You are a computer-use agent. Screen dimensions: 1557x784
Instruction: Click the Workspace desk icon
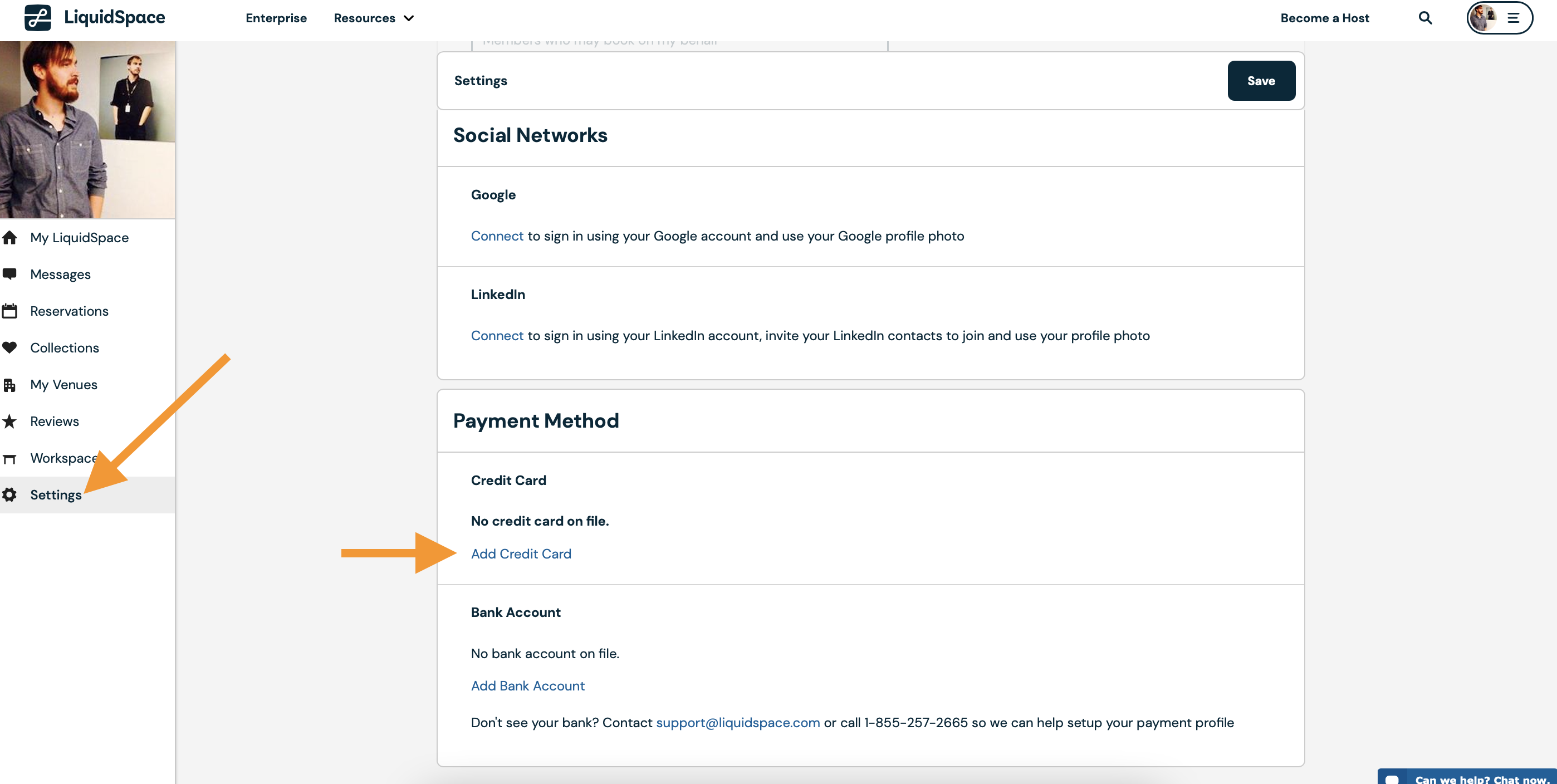(x=9, y=458)
